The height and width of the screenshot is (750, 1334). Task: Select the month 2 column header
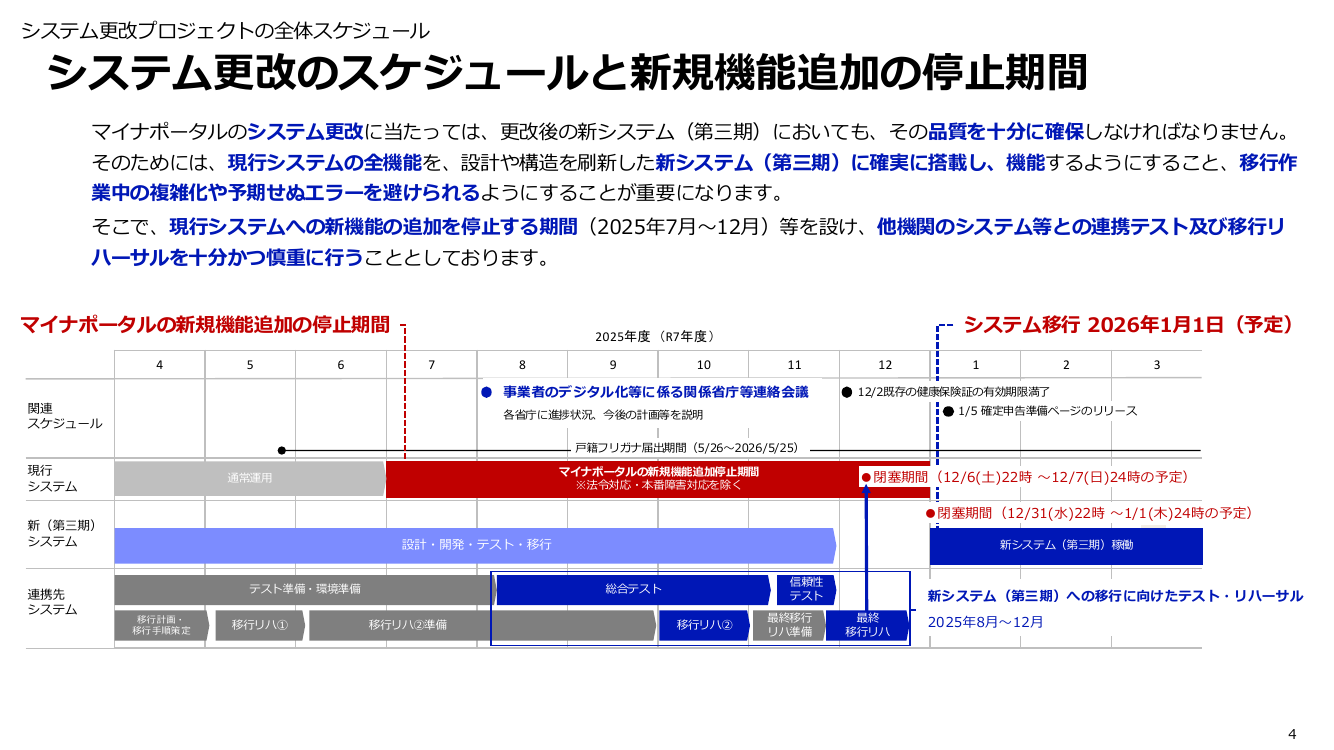(x=1066, y=365)
